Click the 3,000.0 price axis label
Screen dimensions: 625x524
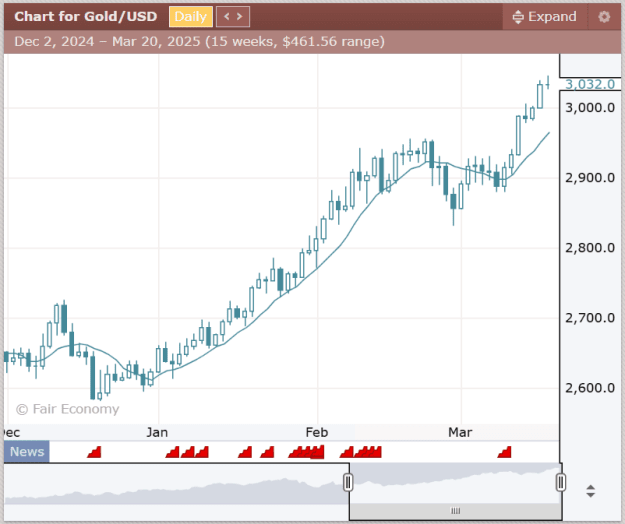coord(590,108)
